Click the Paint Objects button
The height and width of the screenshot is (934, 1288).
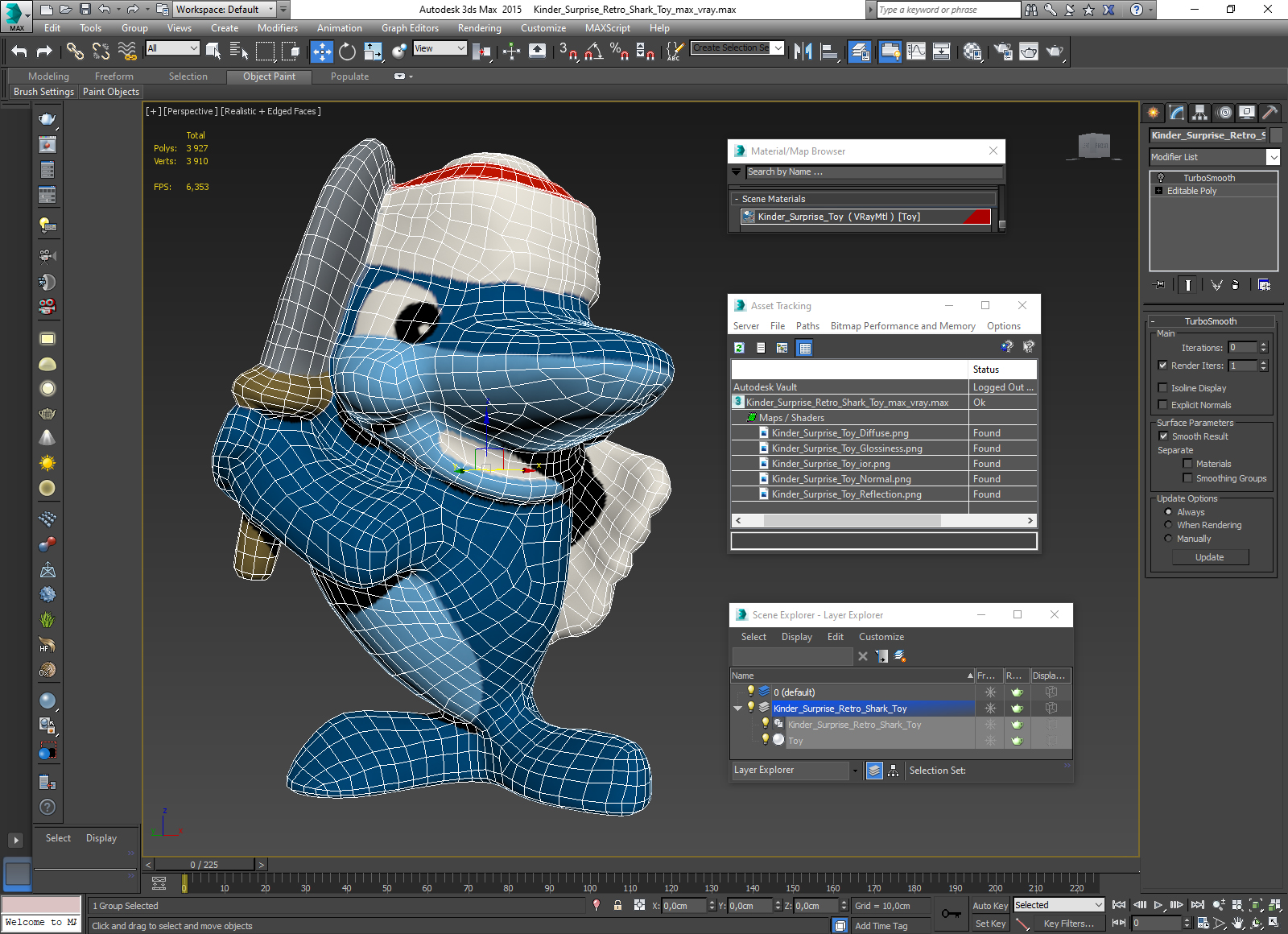click(111, 92)
